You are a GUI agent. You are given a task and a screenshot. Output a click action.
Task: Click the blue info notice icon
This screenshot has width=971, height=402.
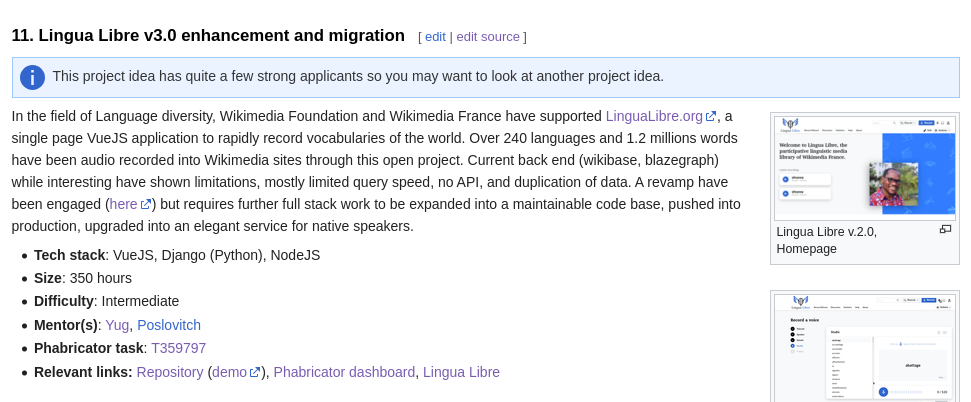(32, 77)
